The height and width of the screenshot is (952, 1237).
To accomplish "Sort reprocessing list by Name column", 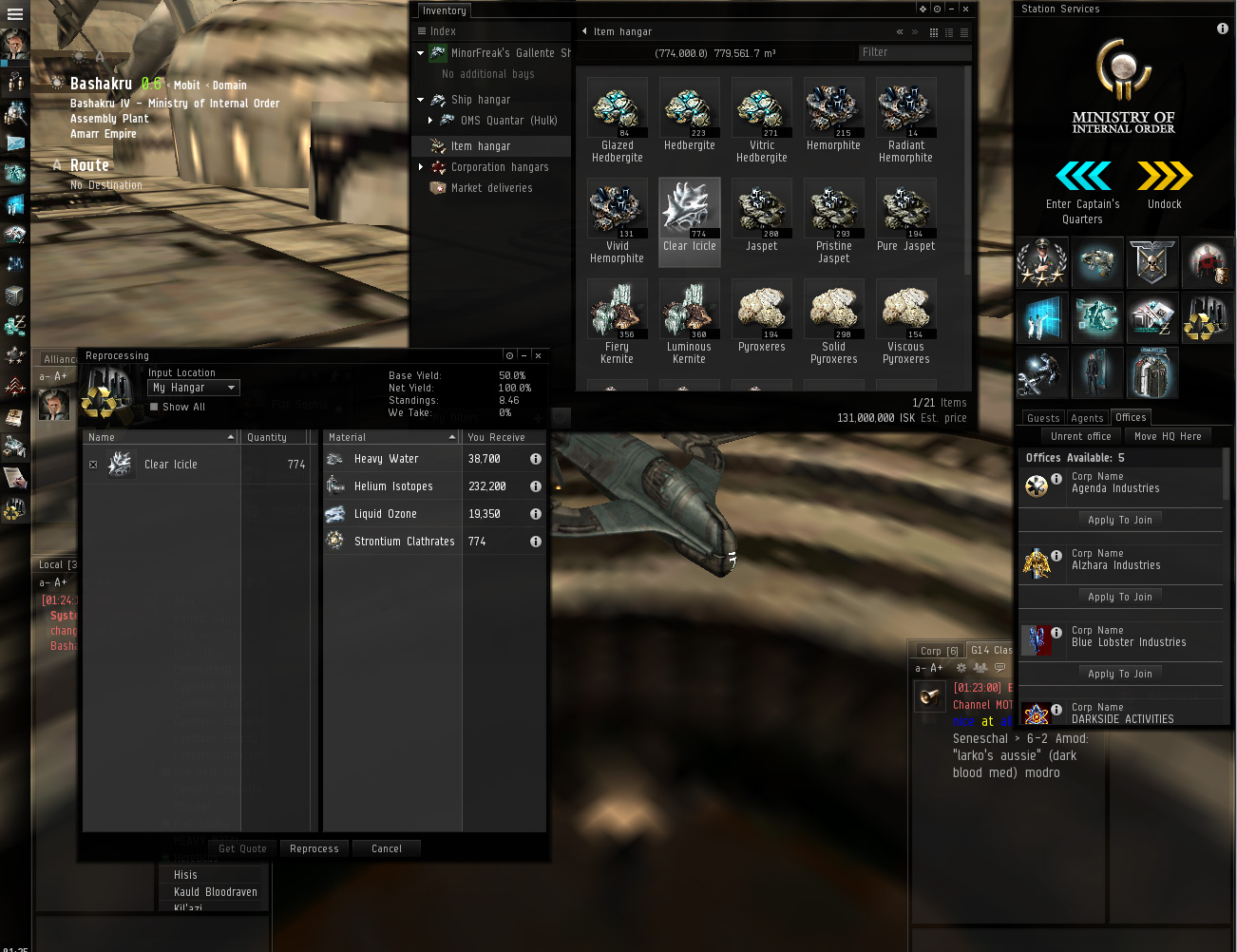I will coord(161,437).
